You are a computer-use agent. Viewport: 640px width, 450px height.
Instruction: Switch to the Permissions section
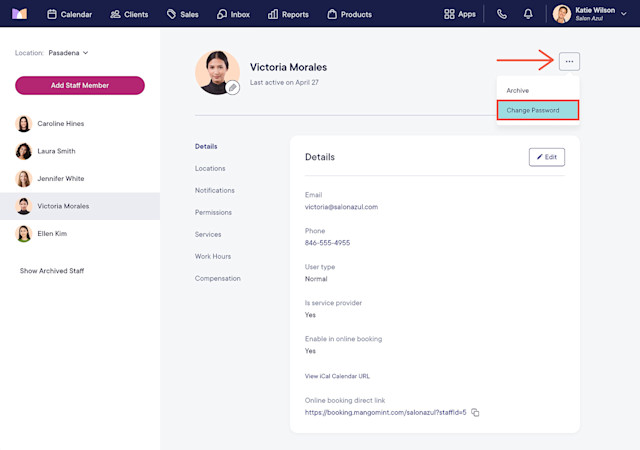[213, 212]
